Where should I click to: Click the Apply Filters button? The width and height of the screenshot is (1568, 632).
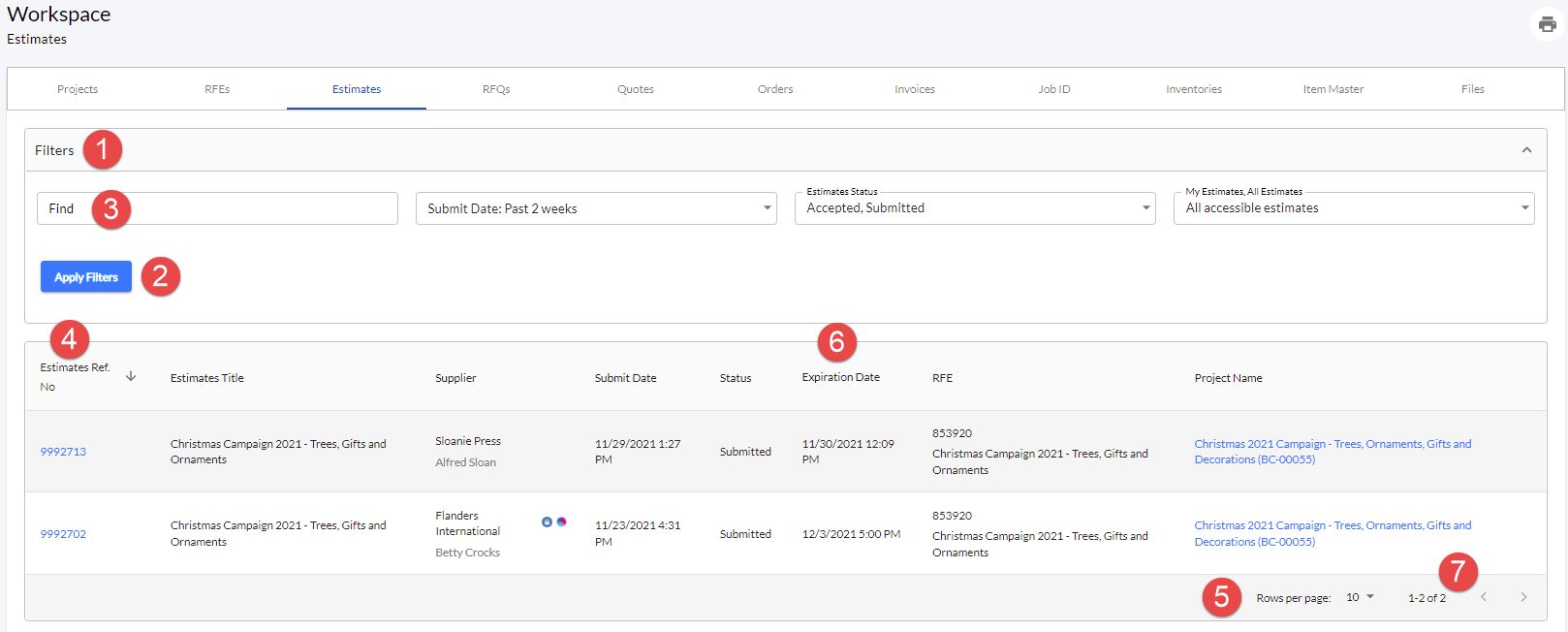[x=86, y=277]
